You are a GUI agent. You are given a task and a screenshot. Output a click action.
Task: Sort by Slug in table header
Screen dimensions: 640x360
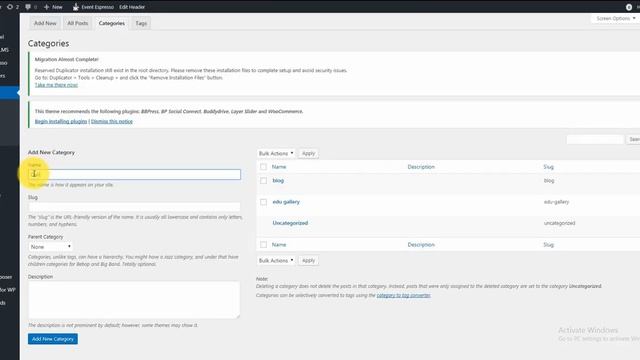(548, 167)
